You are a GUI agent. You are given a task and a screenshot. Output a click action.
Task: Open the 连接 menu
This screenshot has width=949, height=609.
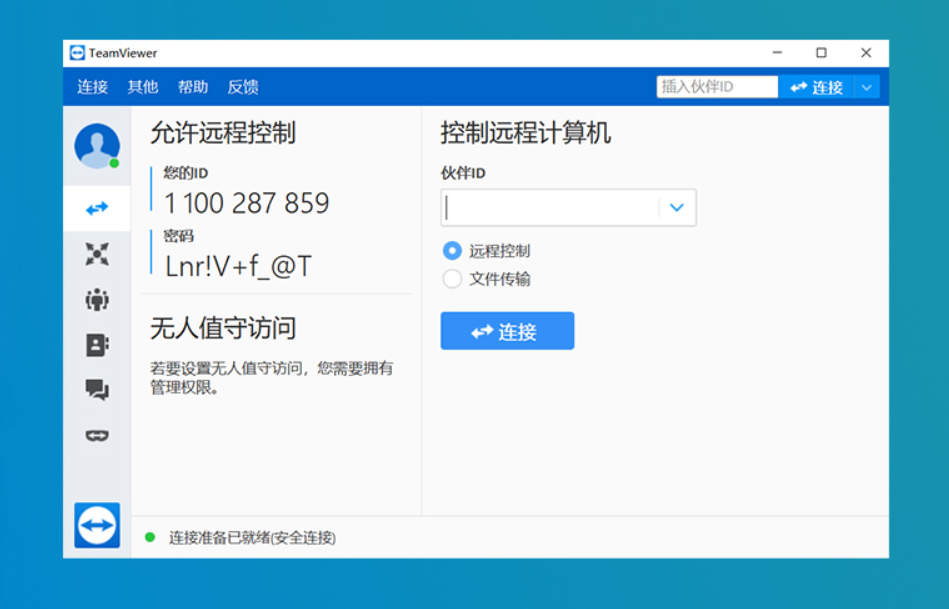pyautogui.click(x=90, y=87)
